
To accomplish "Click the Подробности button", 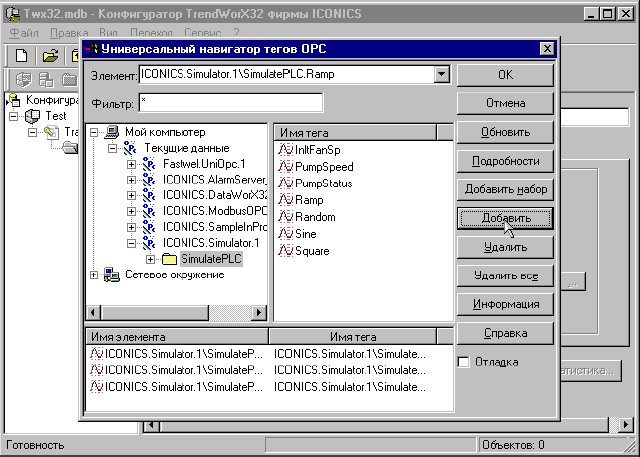I will (x=505, y=161).
